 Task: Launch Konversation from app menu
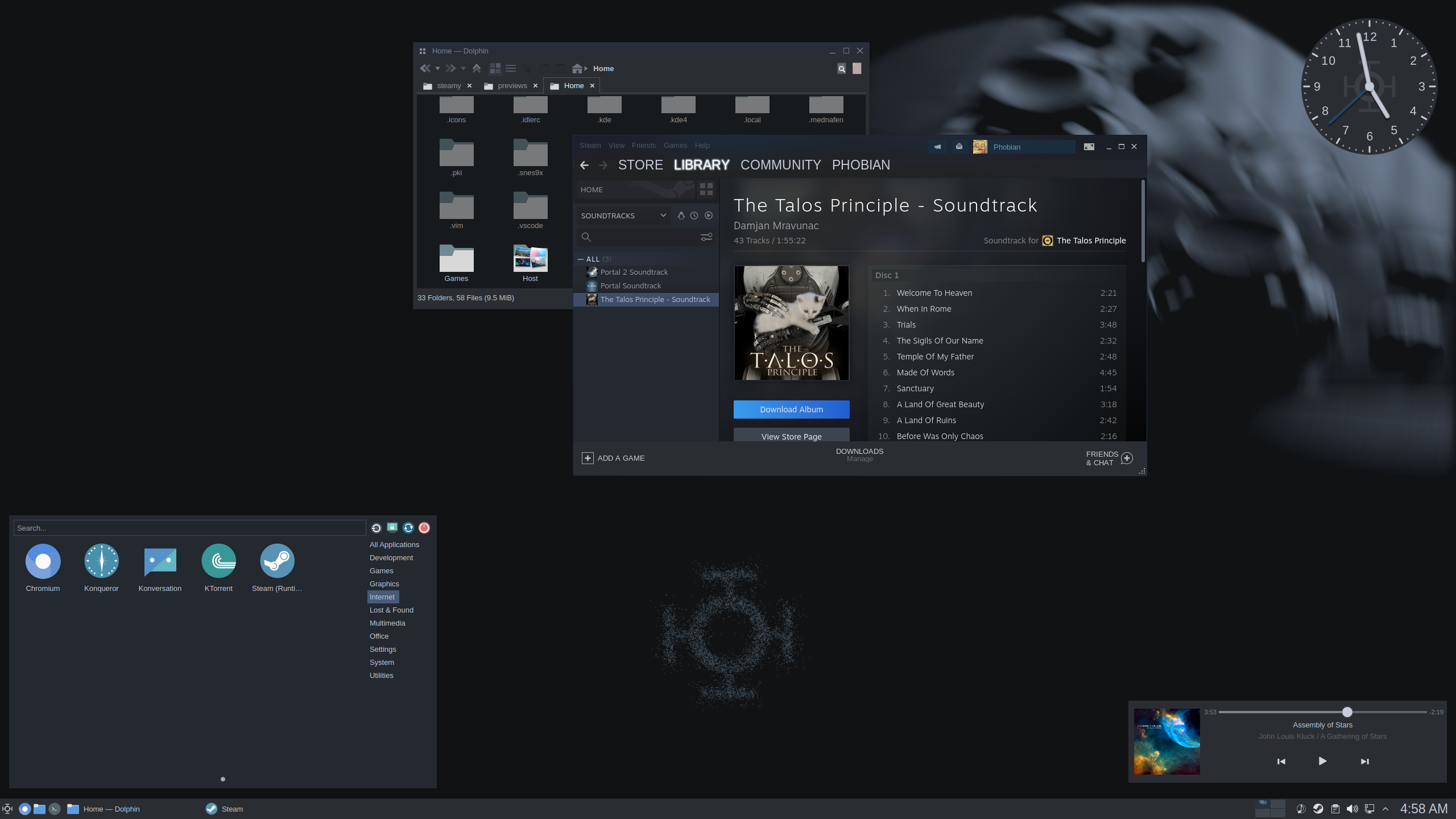160,568
